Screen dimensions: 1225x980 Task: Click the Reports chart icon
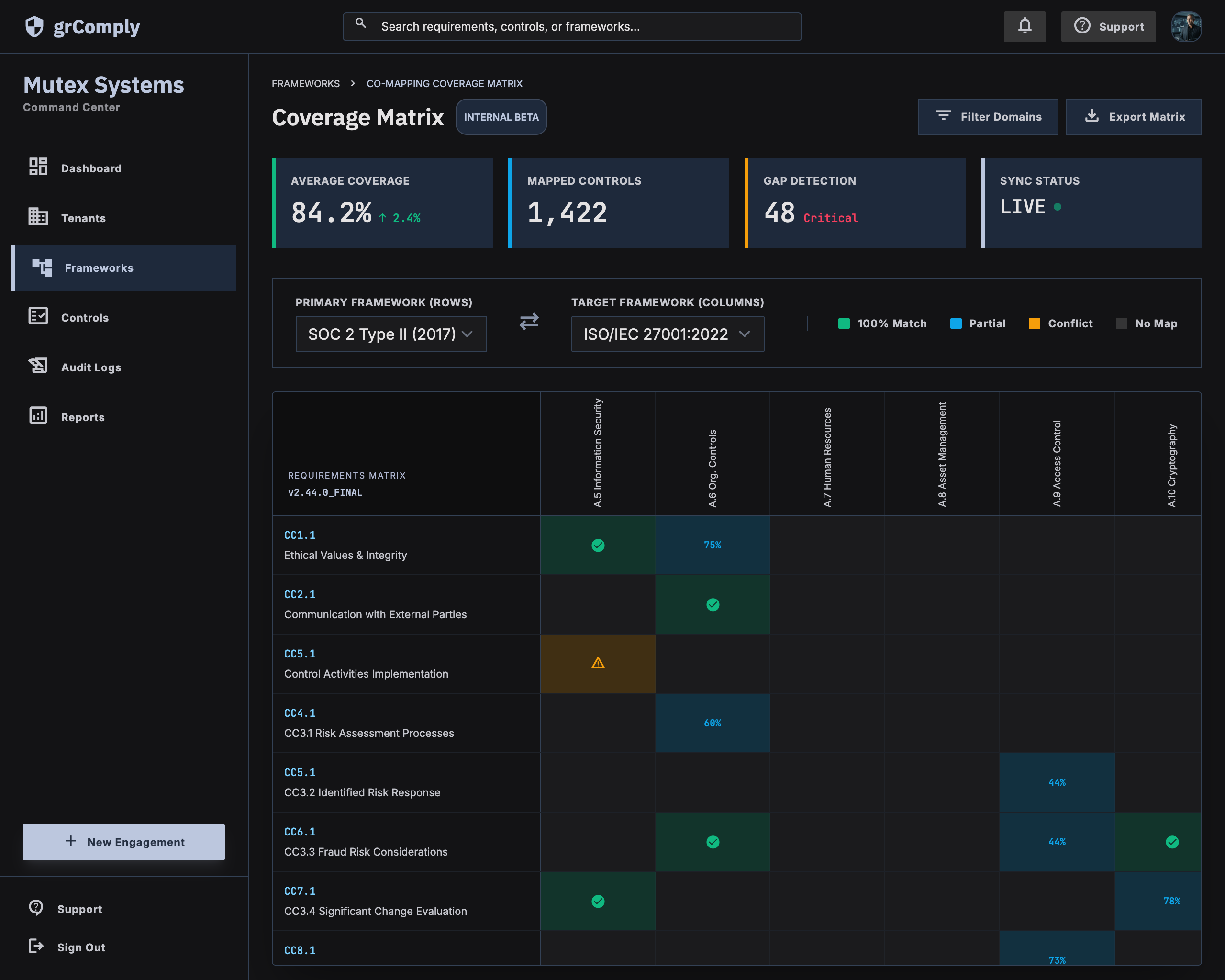pyautogui.click(x=38, y=415)
